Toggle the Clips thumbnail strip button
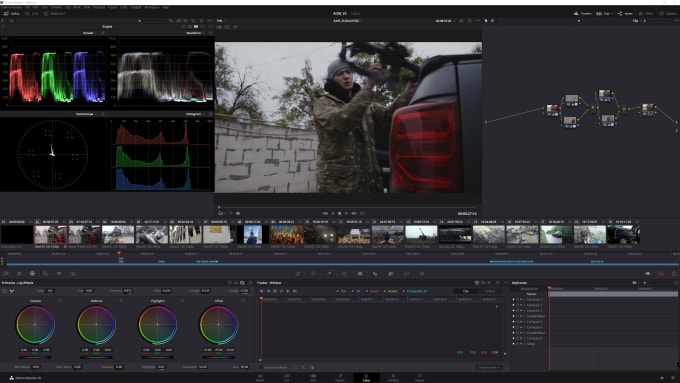This screenshot has width=680, height=383. pos(604,13)
